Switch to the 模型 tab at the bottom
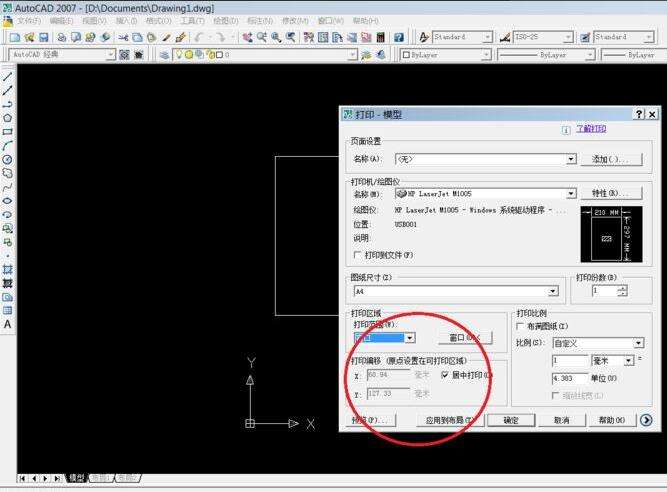Screen dimensions: 667x492 pyautogui.click(x=77, y=478)
